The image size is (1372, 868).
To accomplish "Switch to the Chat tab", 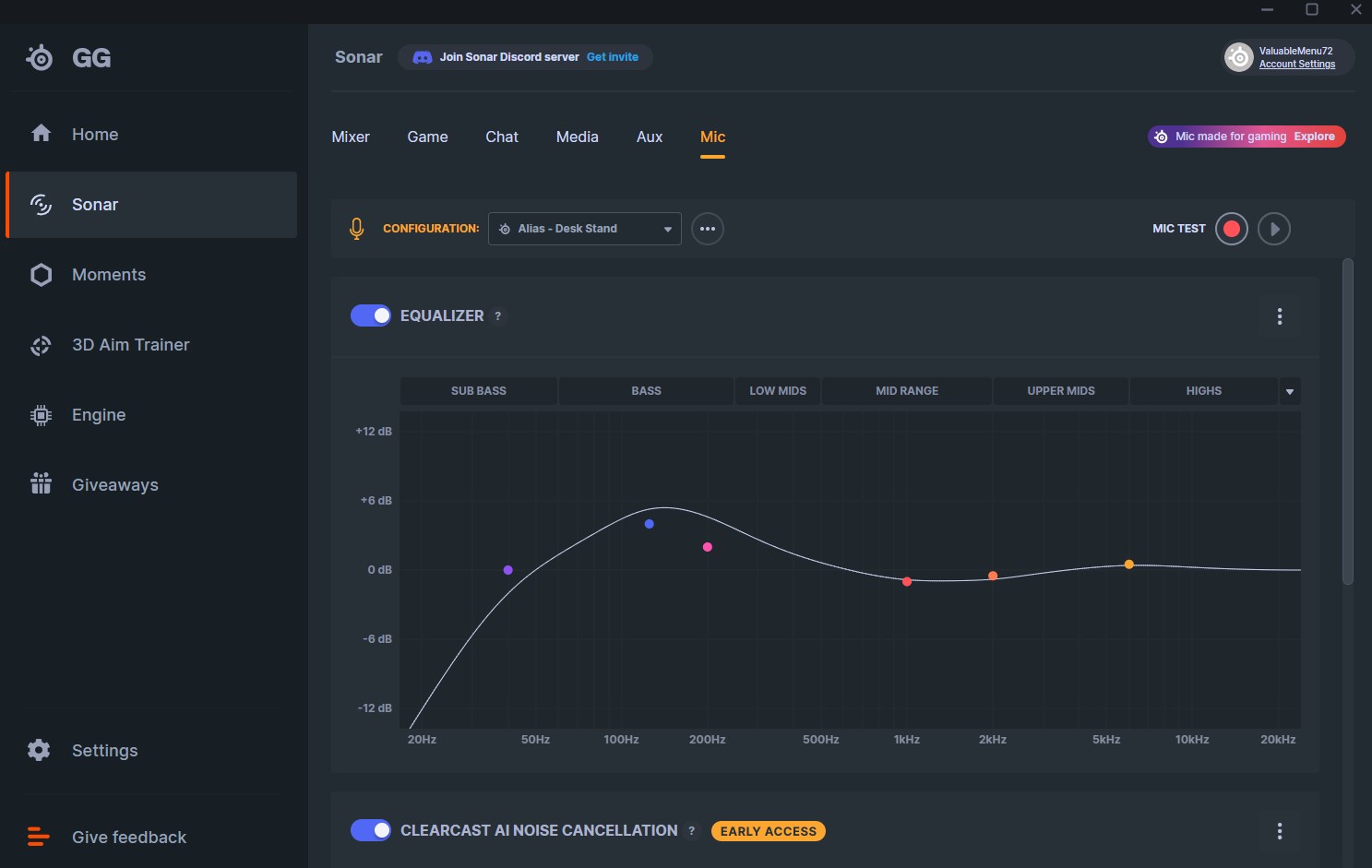I will tap(502, 137).
